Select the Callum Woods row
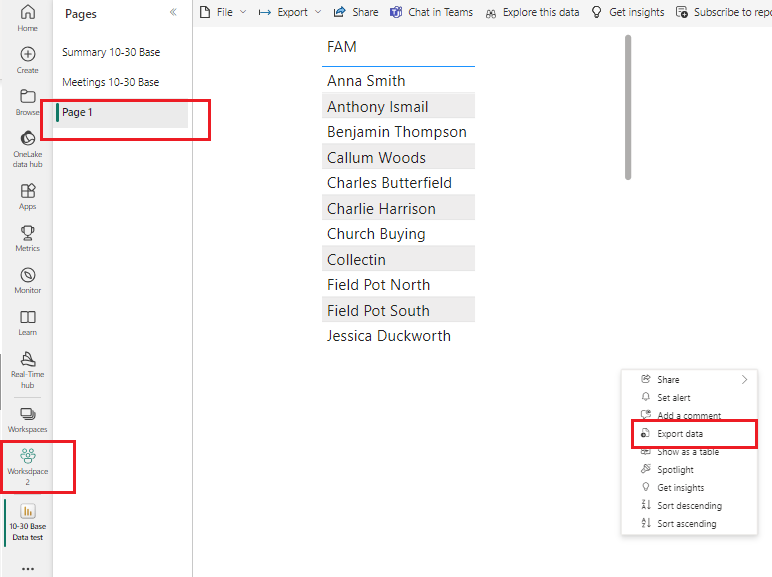The height and width of the screenshot is (577, 772). click(x=398, y=158)
